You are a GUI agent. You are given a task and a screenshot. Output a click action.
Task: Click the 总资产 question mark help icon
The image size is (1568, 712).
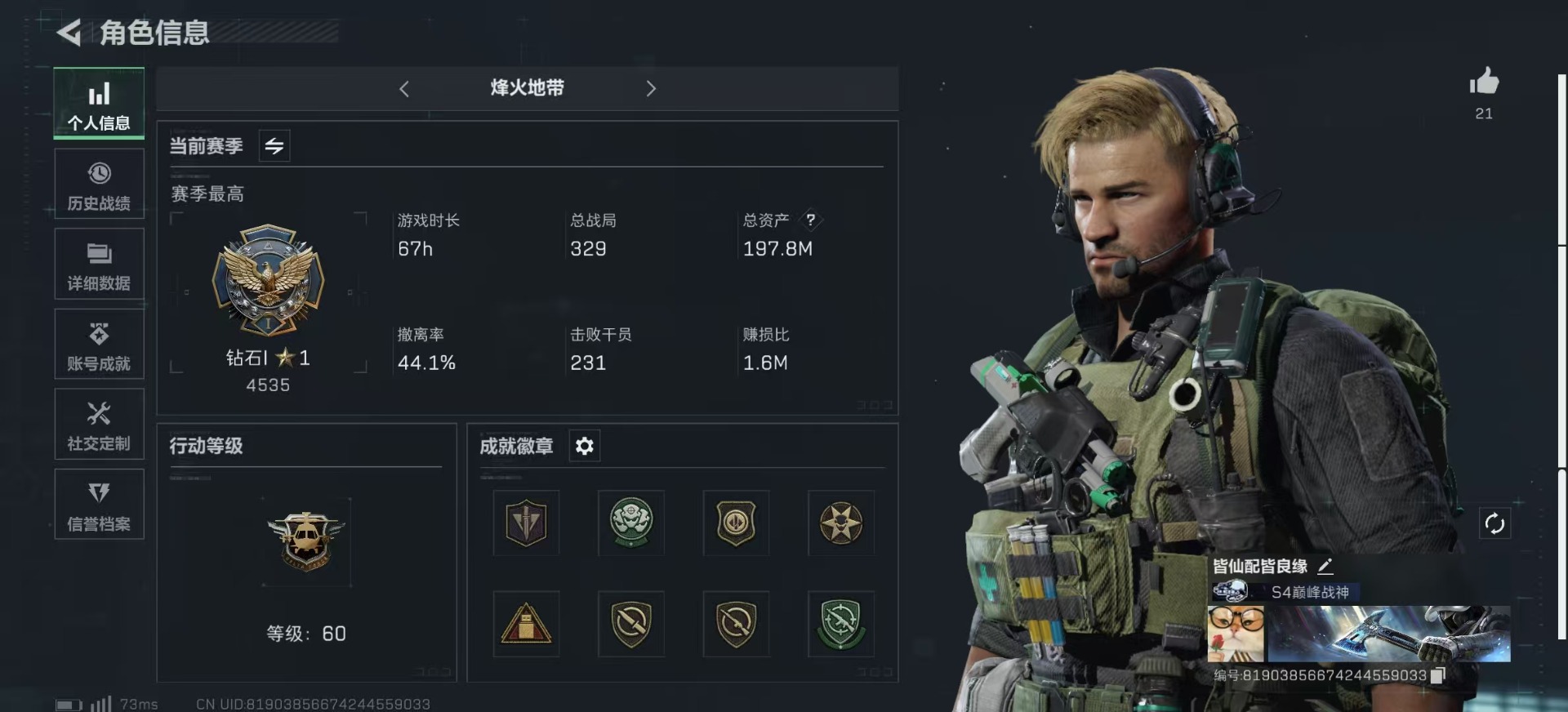pyautogui.click(x=810, y=220)
